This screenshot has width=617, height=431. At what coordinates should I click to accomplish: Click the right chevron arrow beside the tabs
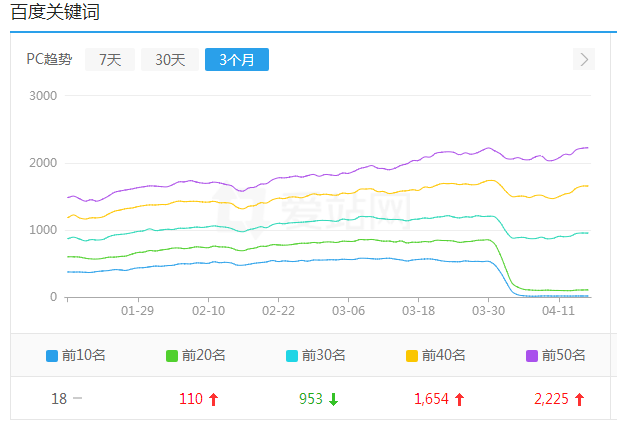tap(584, 59)
